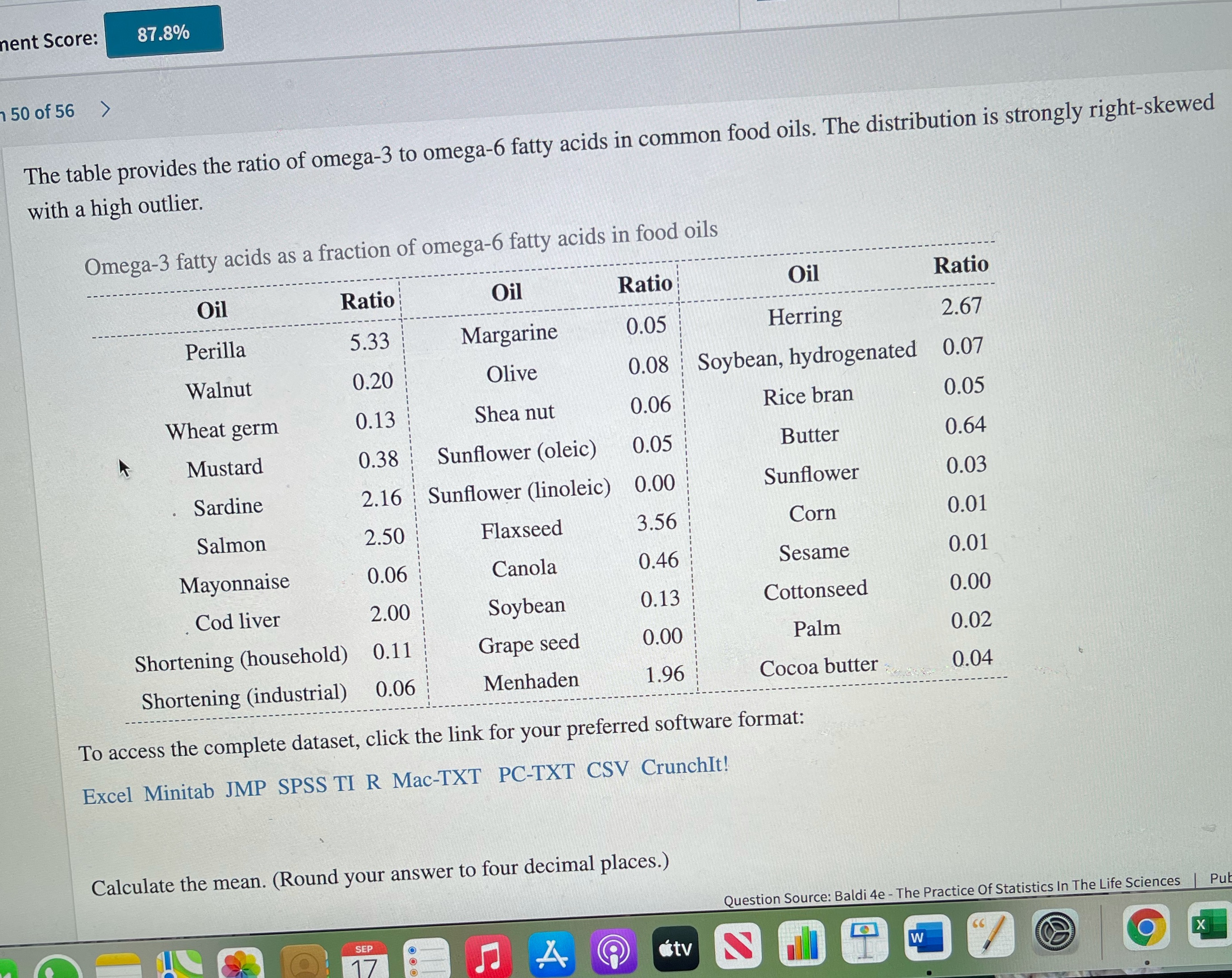The image size is (1232, 978).
Task: Launch Keynote from the dock
Action: [865, 940]
